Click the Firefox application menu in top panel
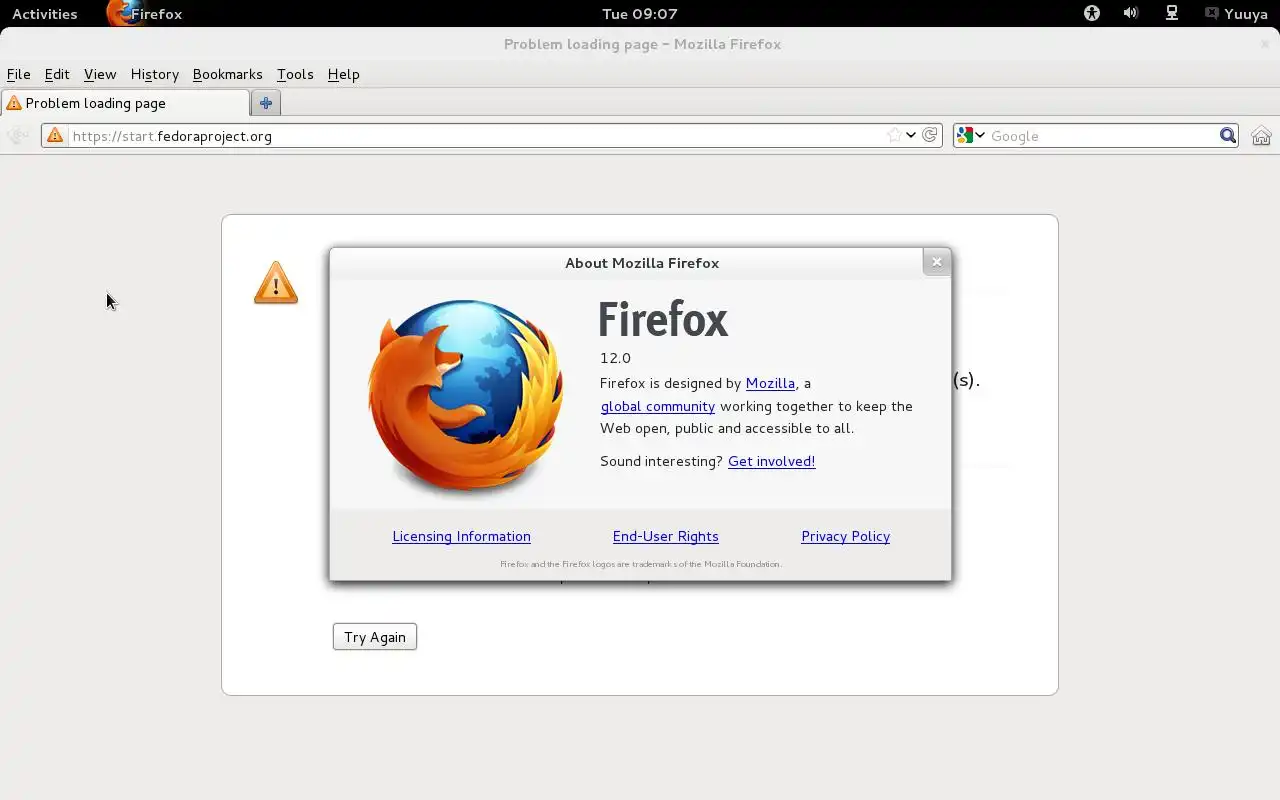1280x800 pixels. pos(144,14)
